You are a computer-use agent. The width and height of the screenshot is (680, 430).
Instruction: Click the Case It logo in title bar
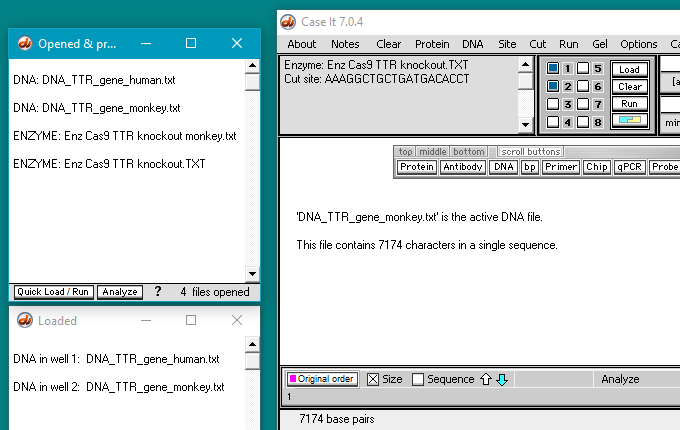[288, 22]
